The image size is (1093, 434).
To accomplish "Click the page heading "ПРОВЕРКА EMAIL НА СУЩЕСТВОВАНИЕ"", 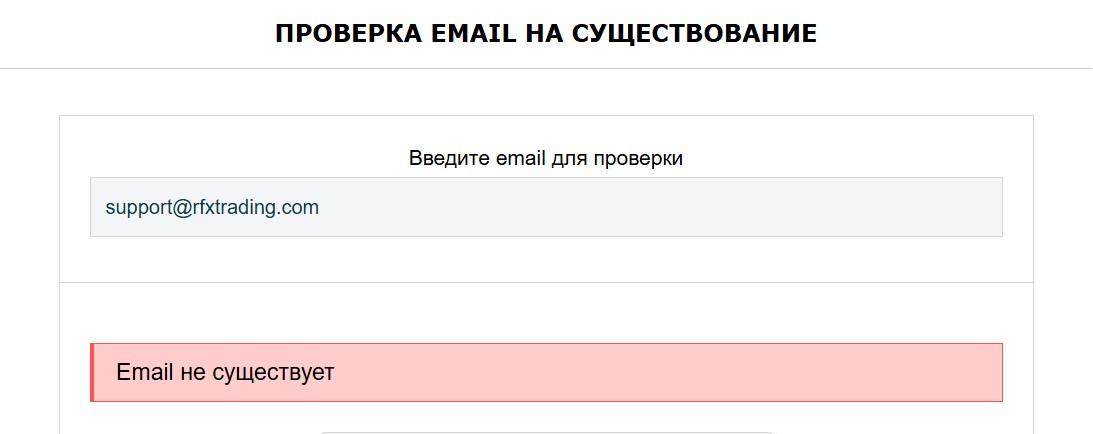I will click(546, 34).
